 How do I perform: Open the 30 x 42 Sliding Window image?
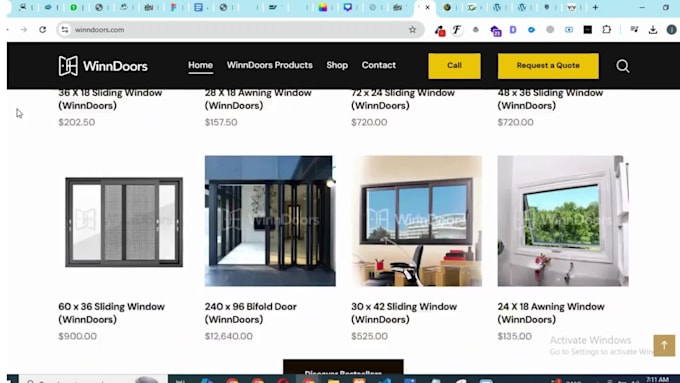pos(416,221)
